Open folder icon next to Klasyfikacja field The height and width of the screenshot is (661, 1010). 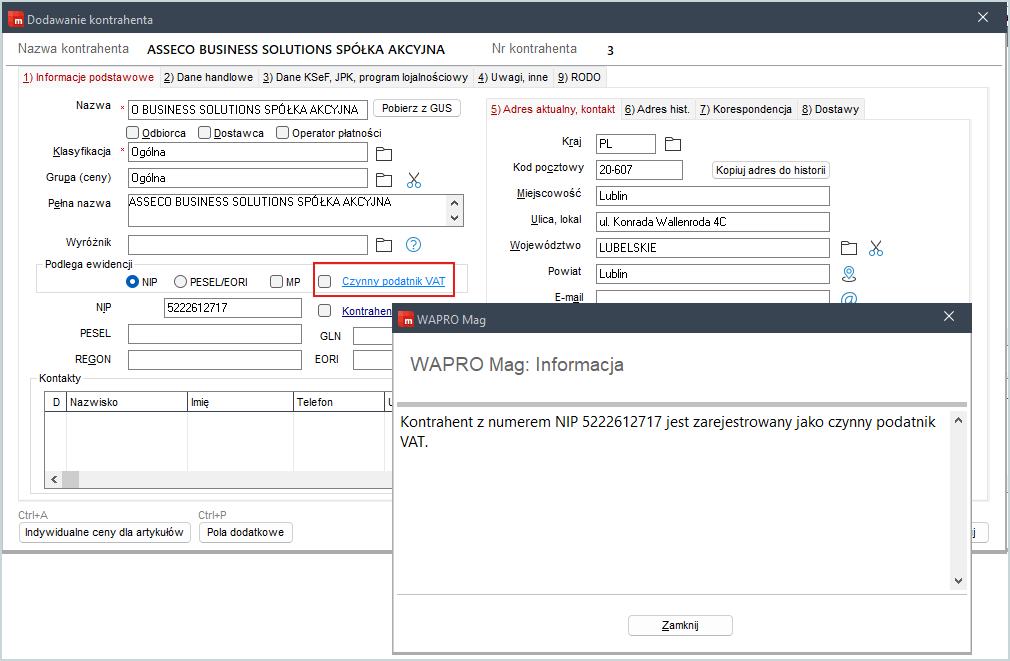(384, 154)
